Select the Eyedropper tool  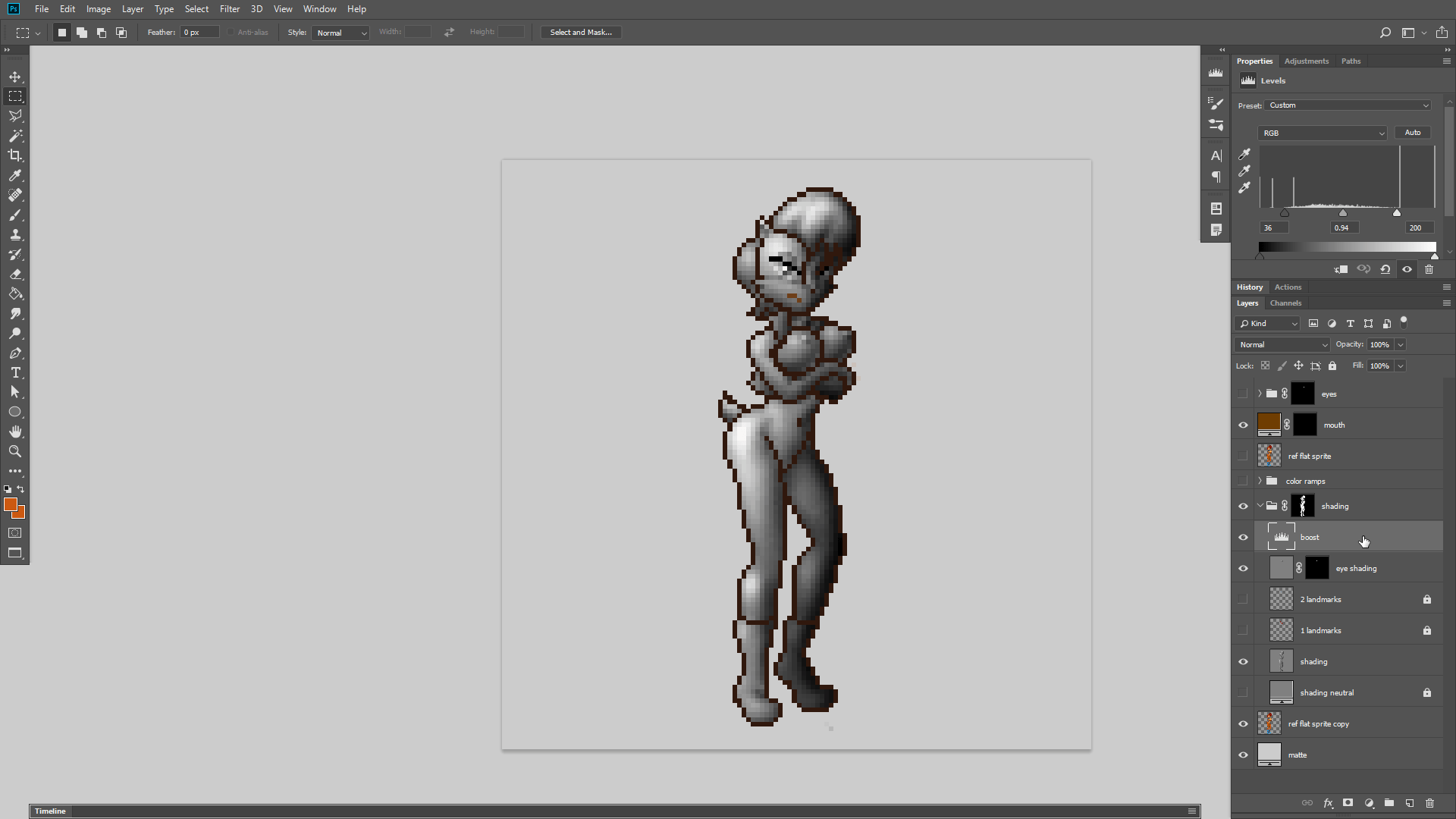tap(15, 175)
